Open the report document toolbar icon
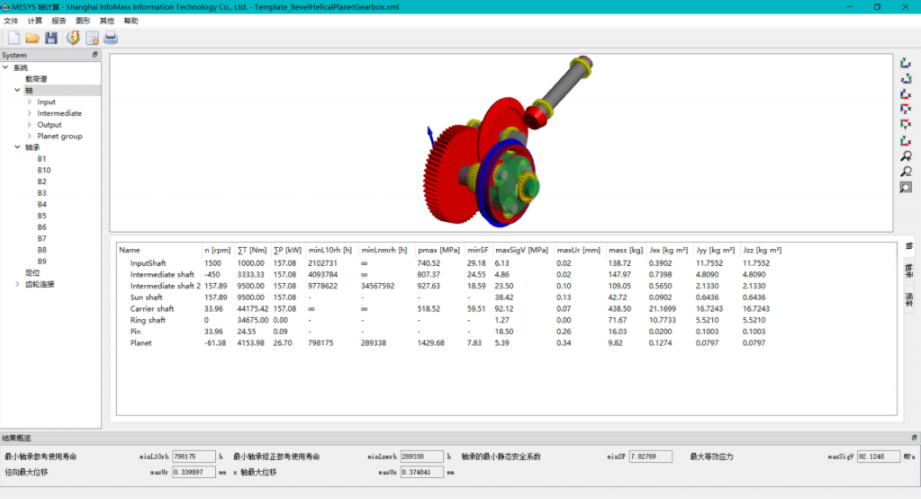921x499 pixels. (x=92, y=38)
